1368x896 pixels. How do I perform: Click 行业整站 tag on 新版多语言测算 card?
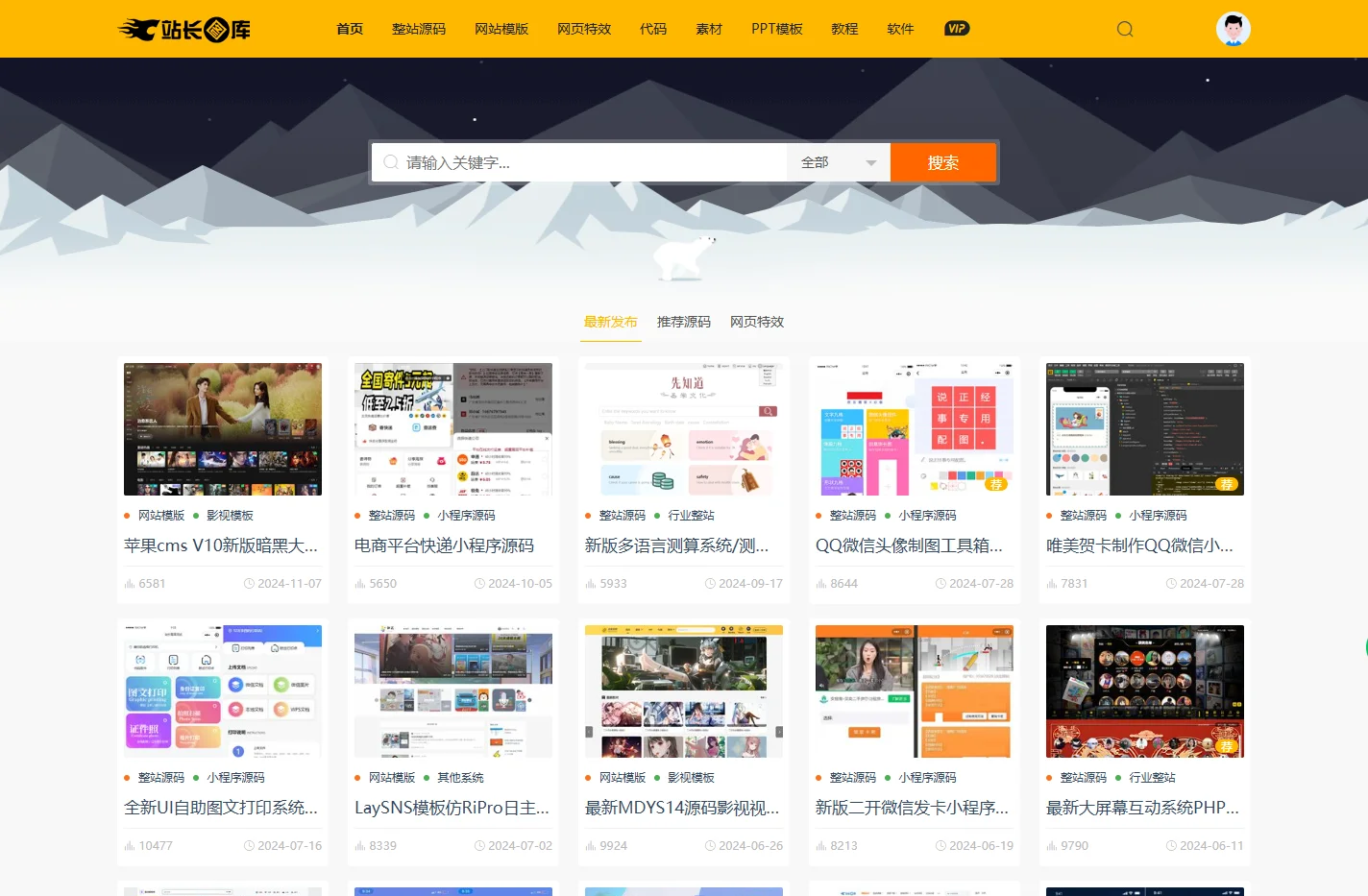pos(691,516)
